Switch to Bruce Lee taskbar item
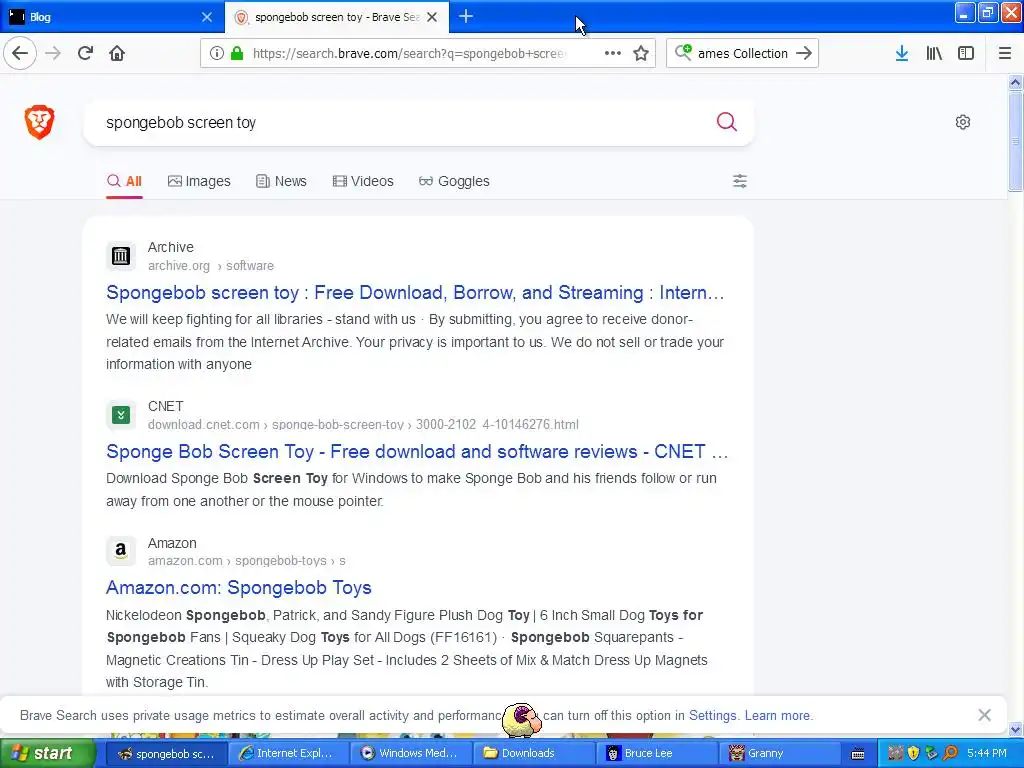The height and width of the screenshot is (768, 1024). 658,753
